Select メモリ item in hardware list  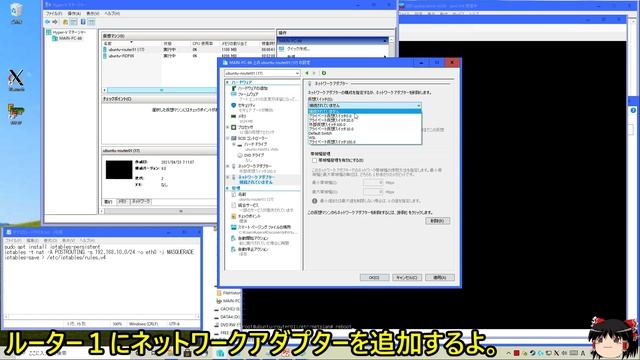coord(242,116)
